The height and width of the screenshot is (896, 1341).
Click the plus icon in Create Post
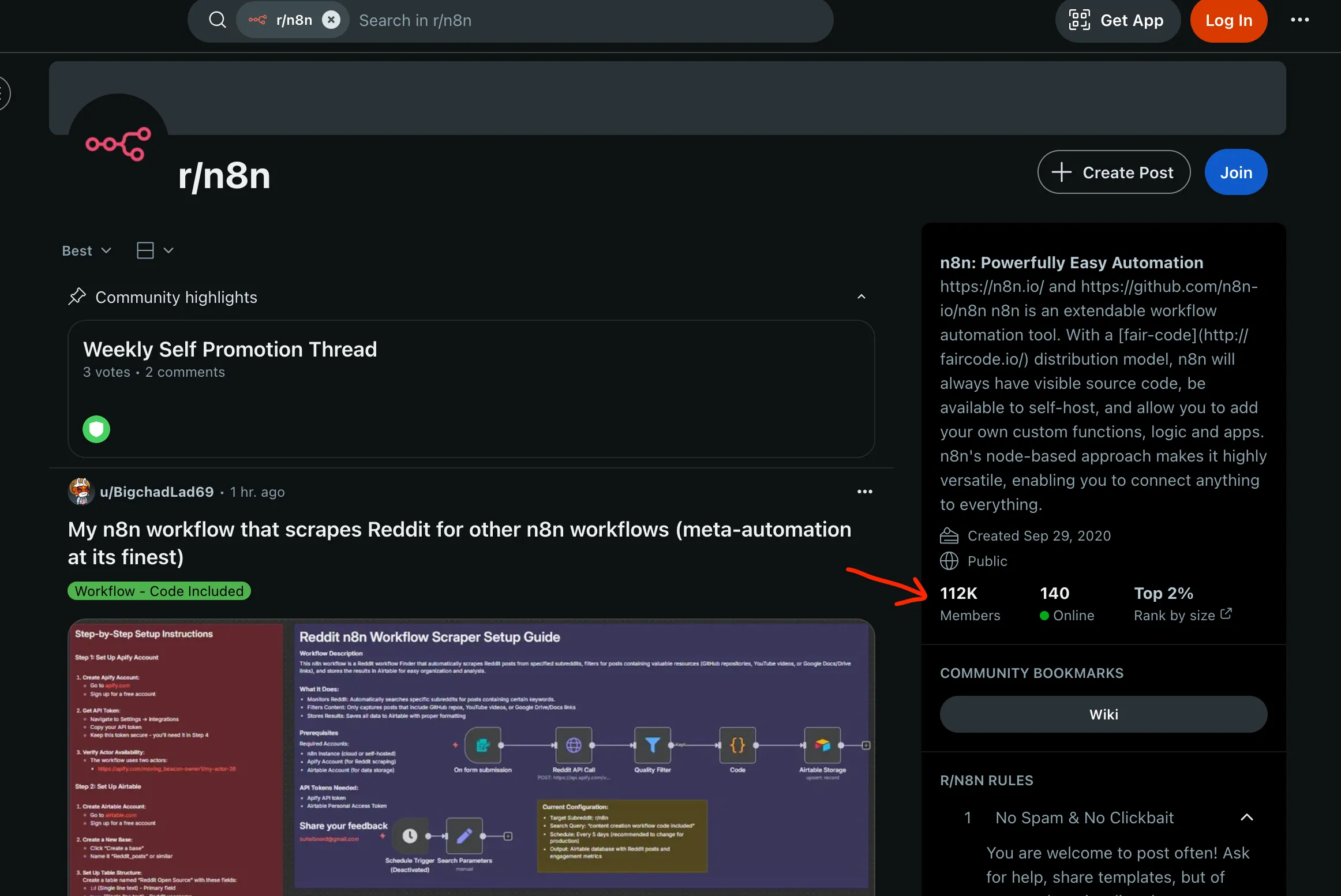[x=1061, y=172]
